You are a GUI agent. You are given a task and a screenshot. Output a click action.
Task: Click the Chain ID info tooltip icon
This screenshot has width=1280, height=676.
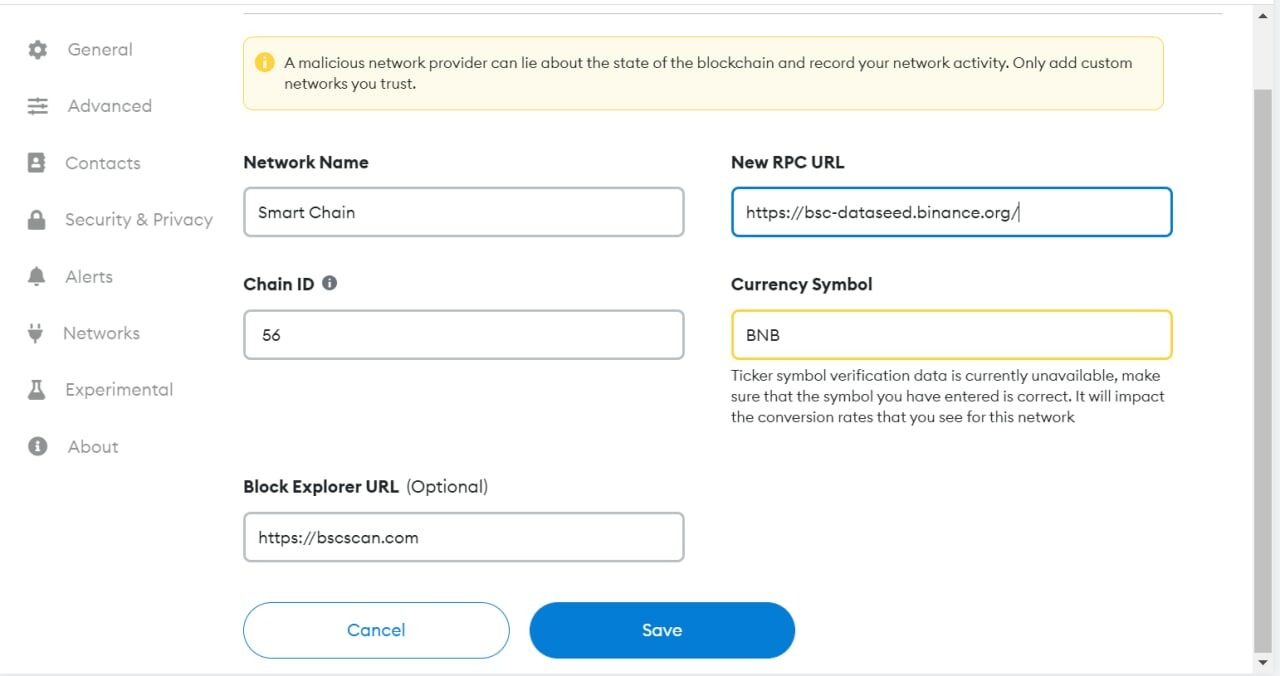pos(330,283)
